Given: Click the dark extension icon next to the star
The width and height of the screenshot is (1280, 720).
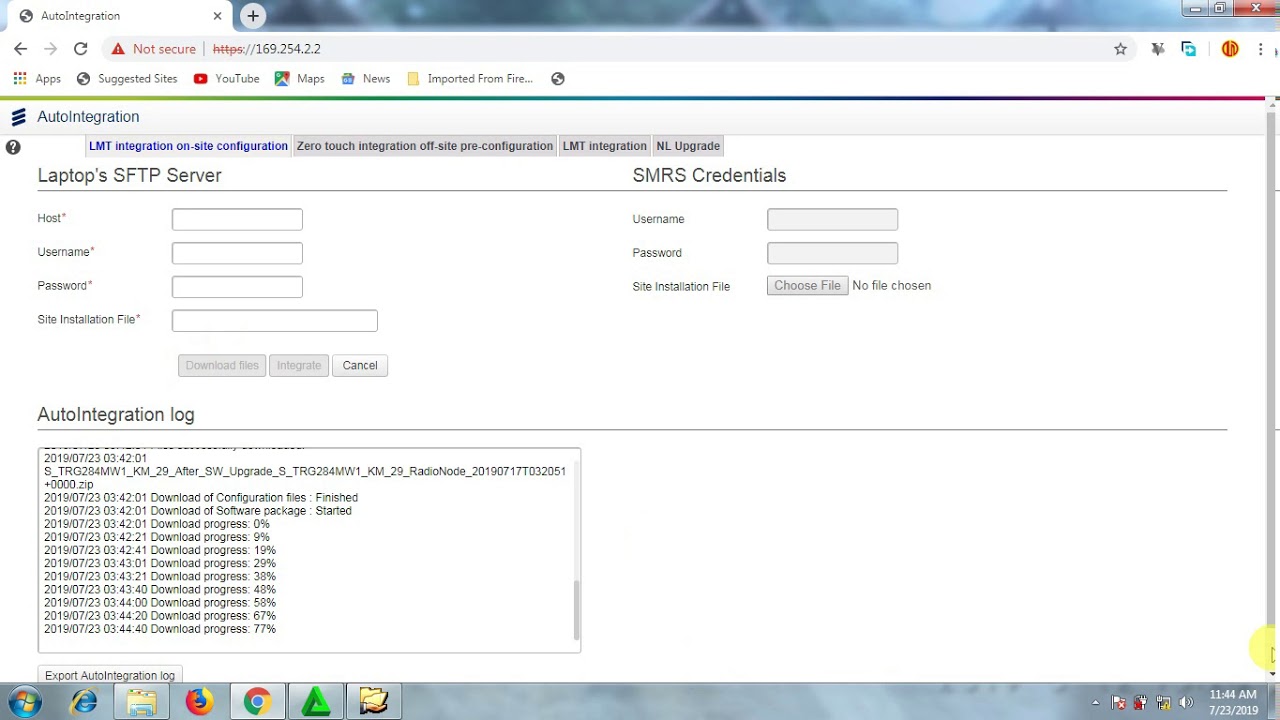Looking at the screenshot, I should [x=1158, y=49].
